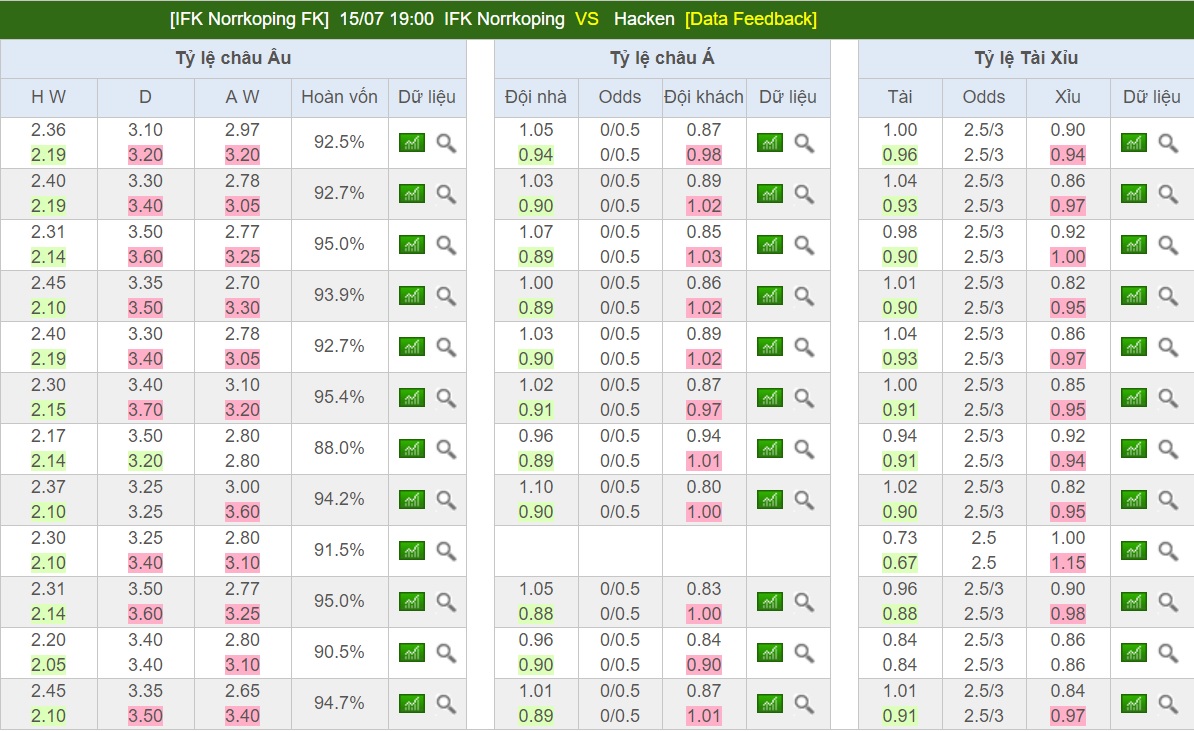Click magnifier in Asian odds row with 1.07
Viewport: 1194px width, 731px height.
coord(804,245)
